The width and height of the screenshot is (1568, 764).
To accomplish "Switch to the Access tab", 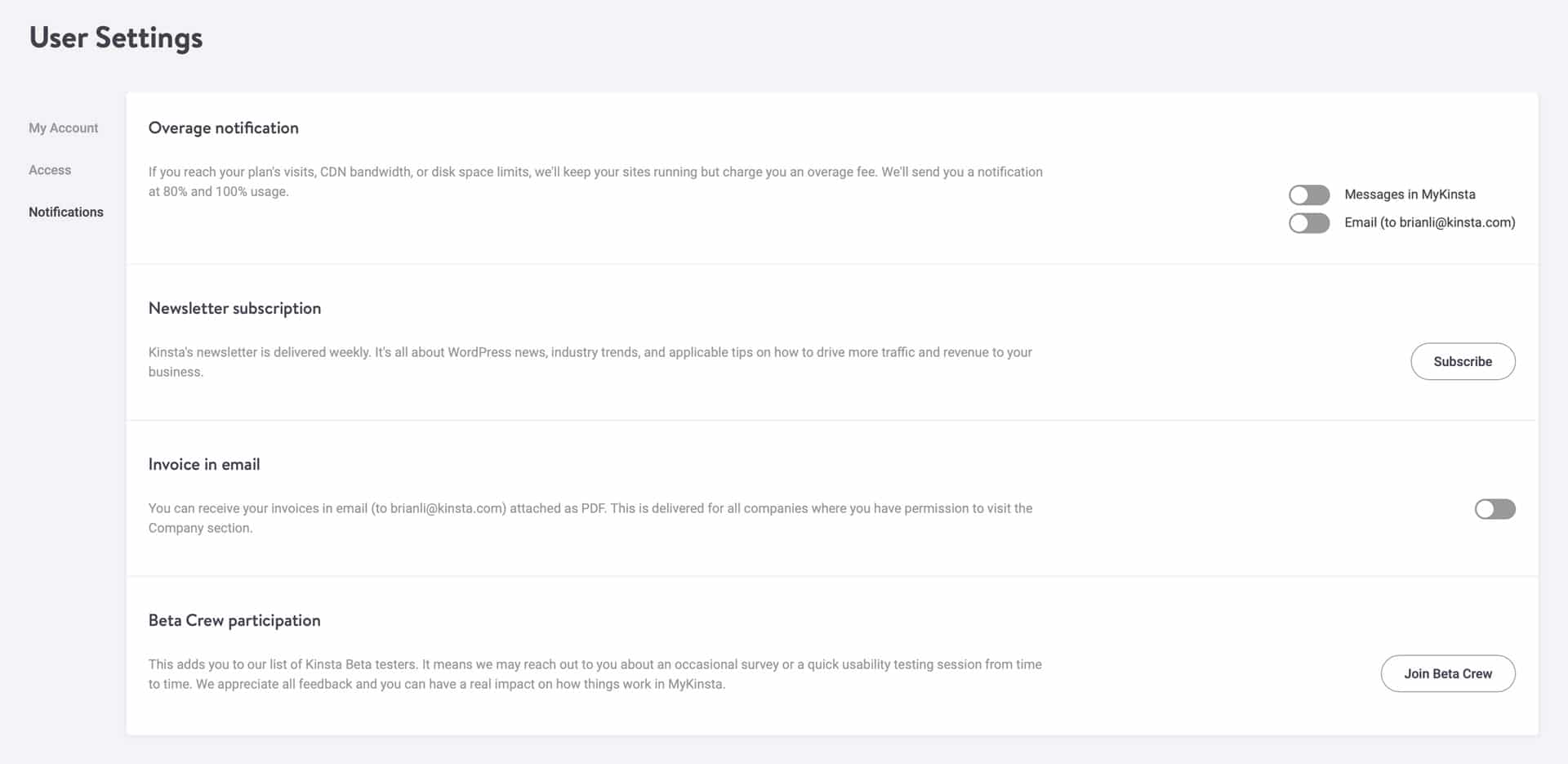I will pyautogui.click(x=50, y=170).
